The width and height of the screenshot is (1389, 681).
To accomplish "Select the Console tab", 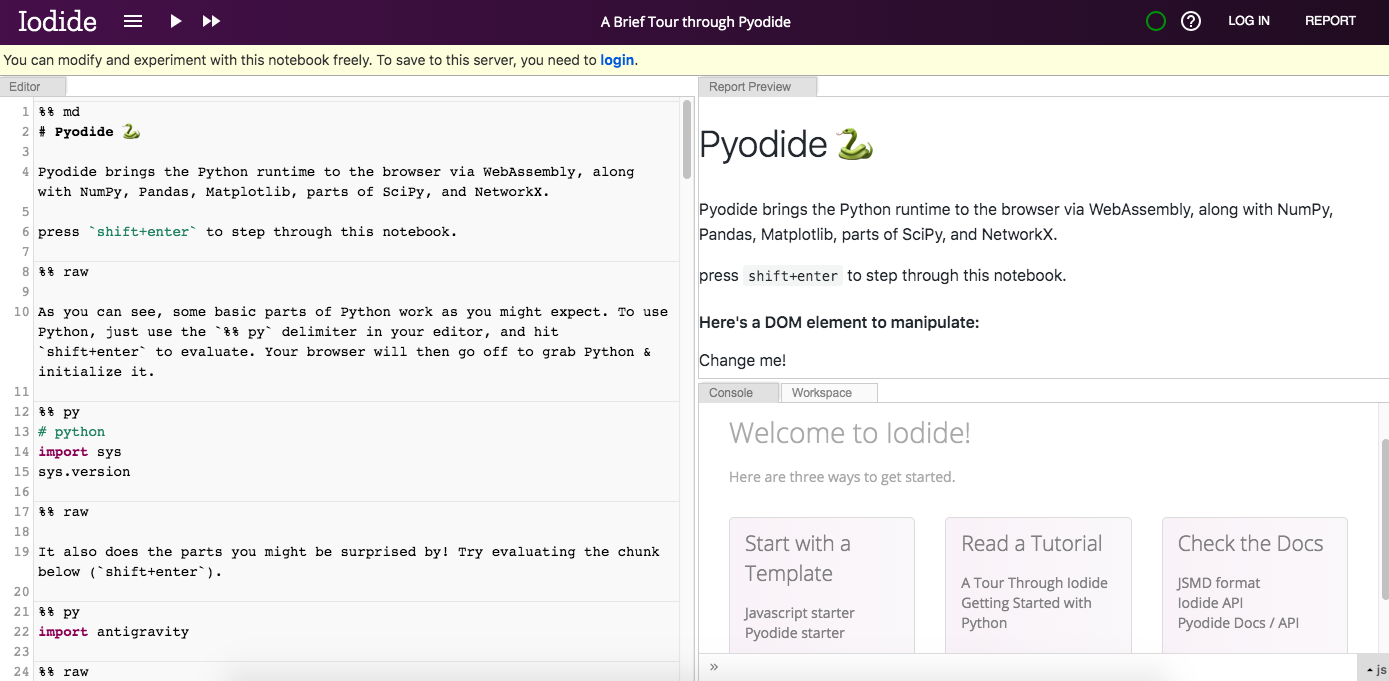I will point(731,393).
